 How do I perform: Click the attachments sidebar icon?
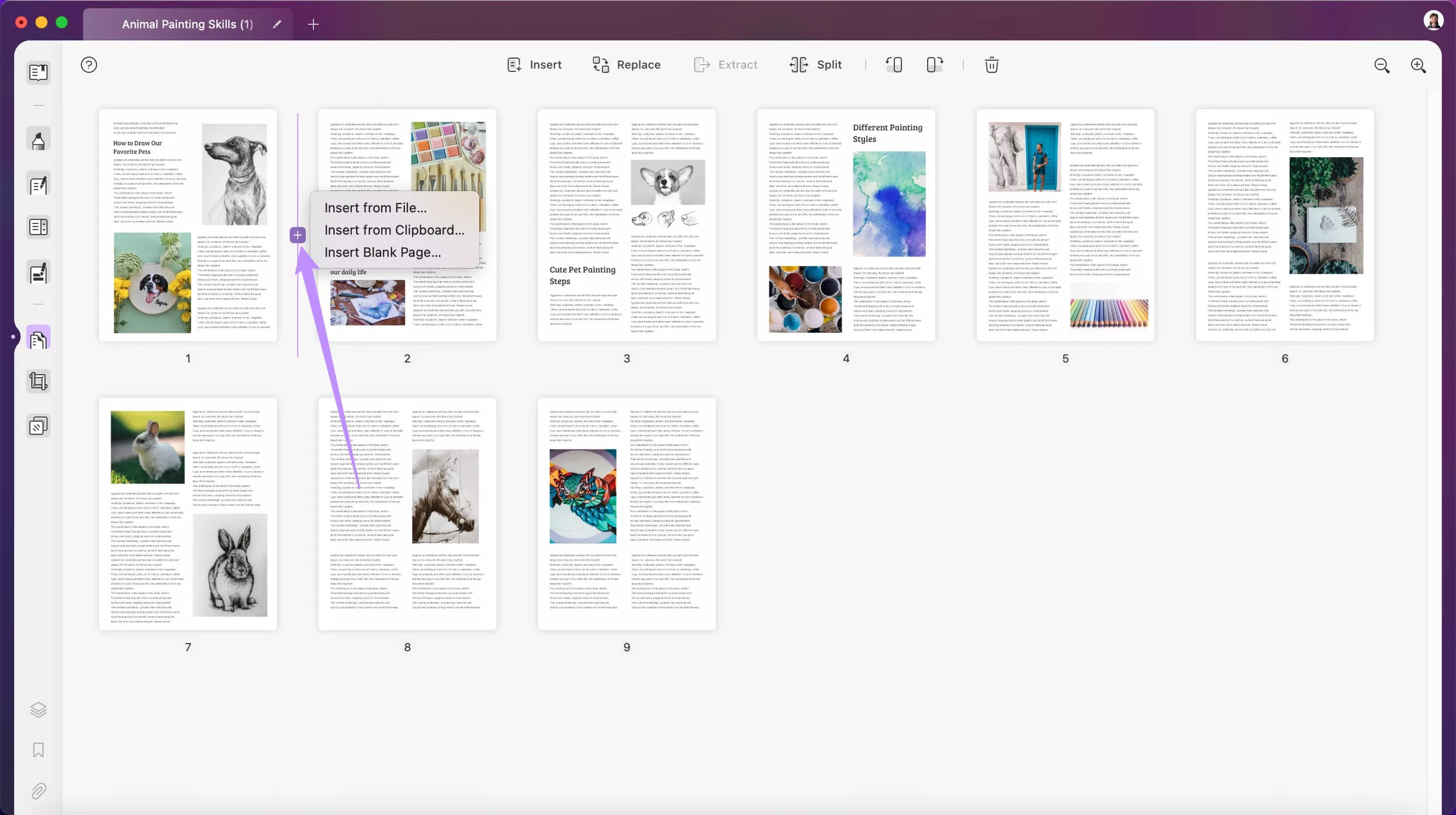coord(39,790)
